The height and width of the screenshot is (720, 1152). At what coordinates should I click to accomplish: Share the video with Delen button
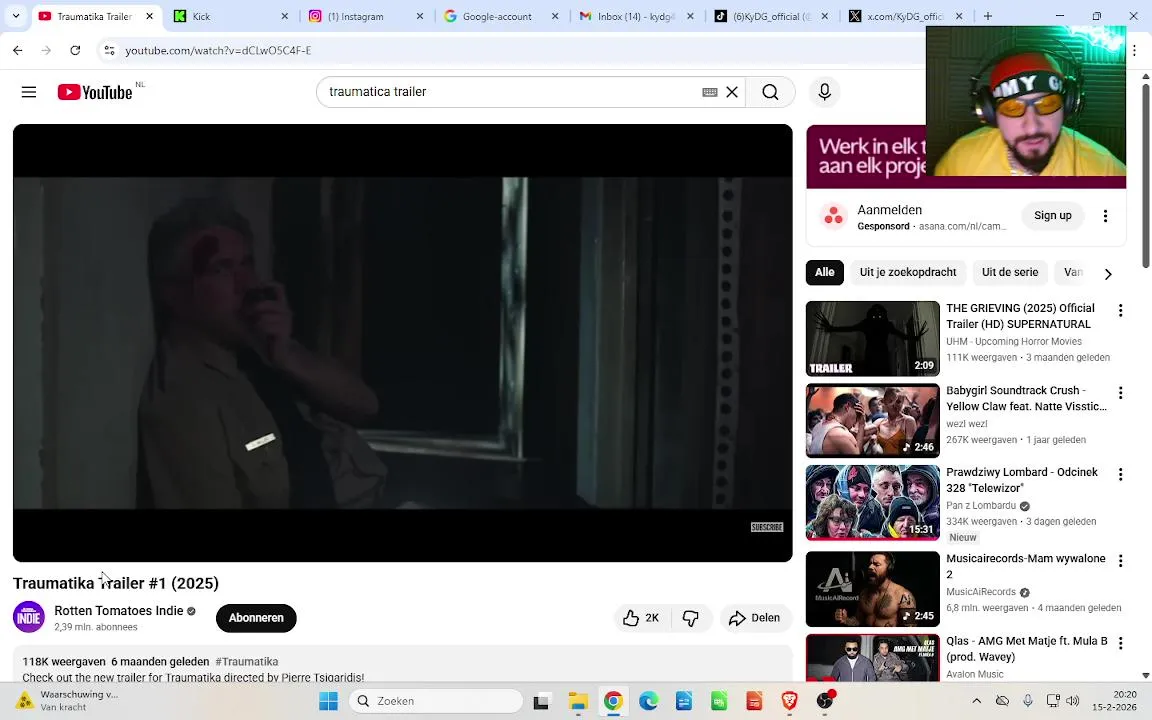(755, 618)
